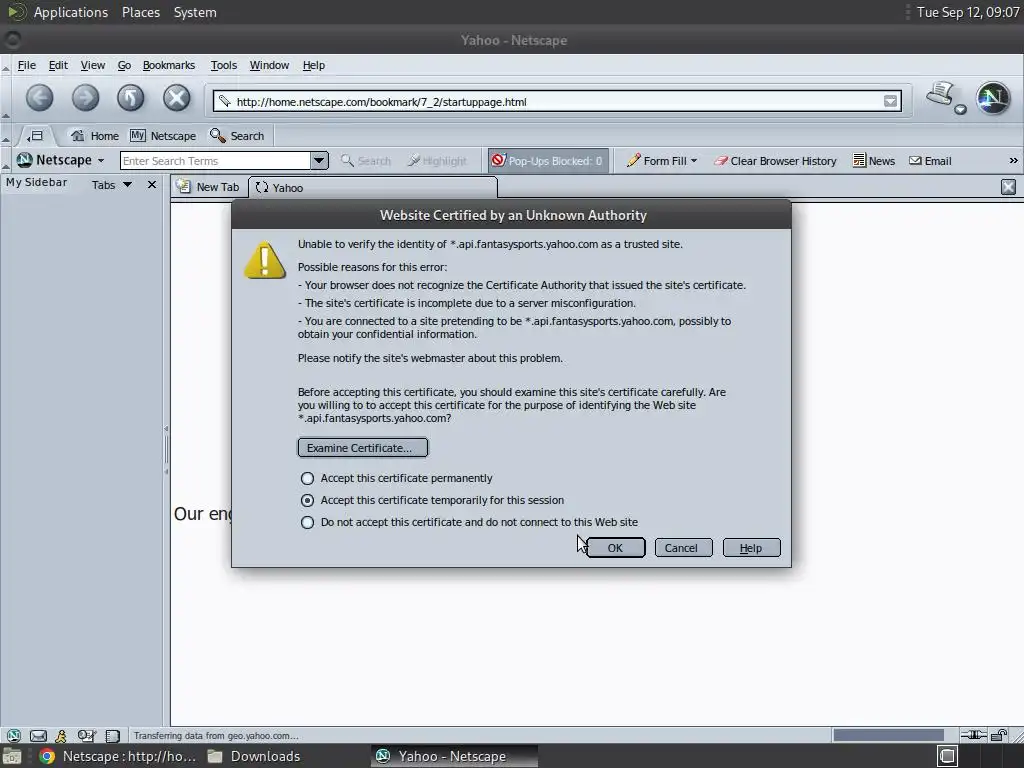This screenshot has width=1024, height=768.
Task: Open the search terms dropdown arrow
Action: [x=319, y=161]
